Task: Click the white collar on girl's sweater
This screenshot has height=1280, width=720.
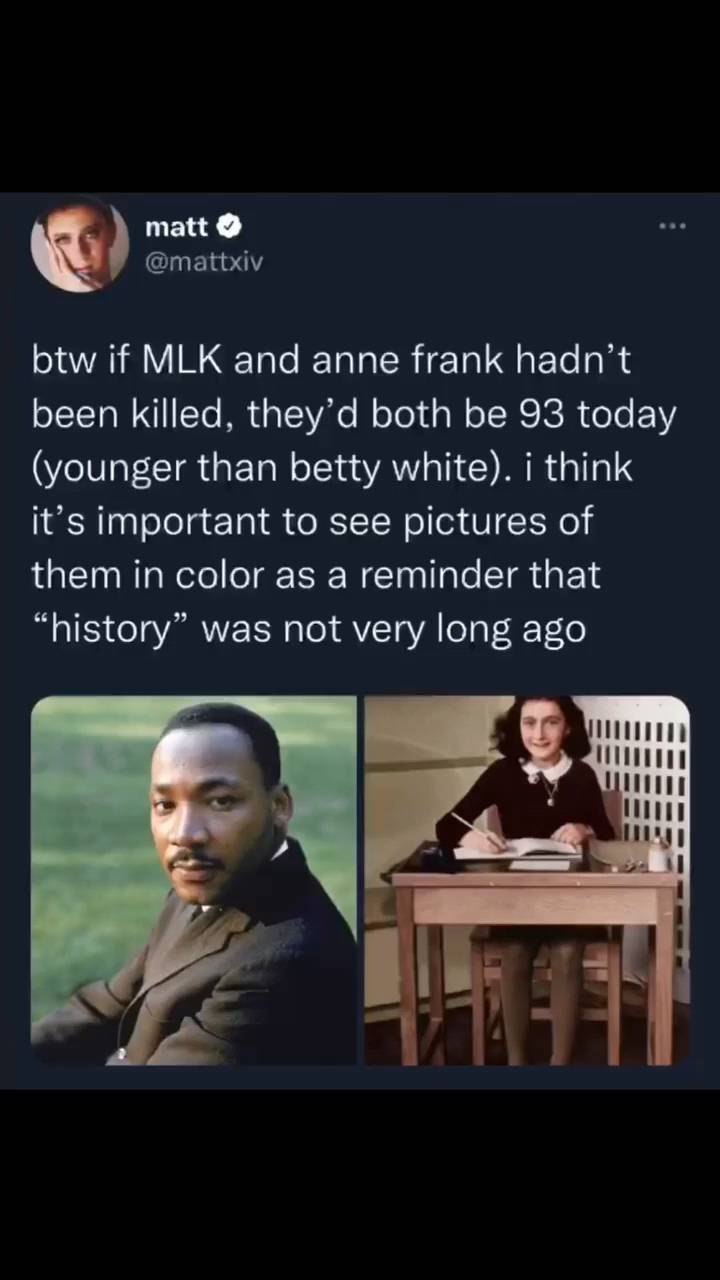Action: click(x=546, y=770)
